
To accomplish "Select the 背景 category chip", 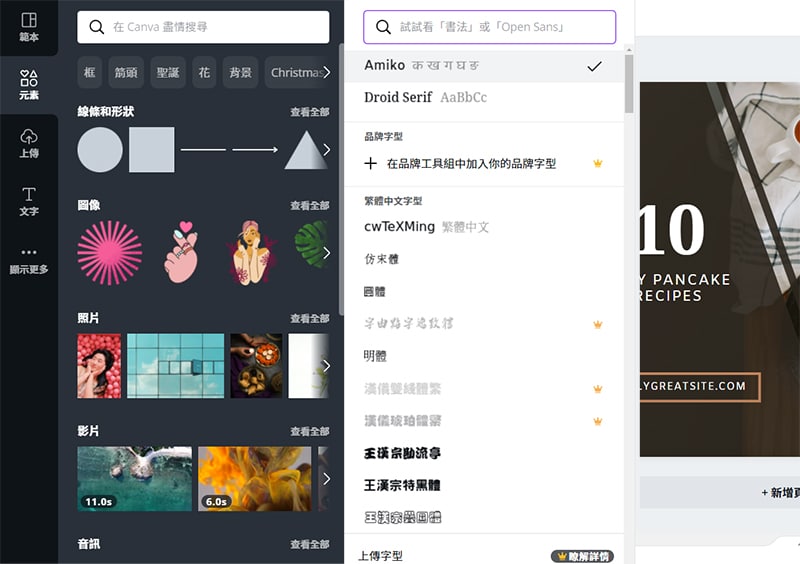I will point(240,72).
